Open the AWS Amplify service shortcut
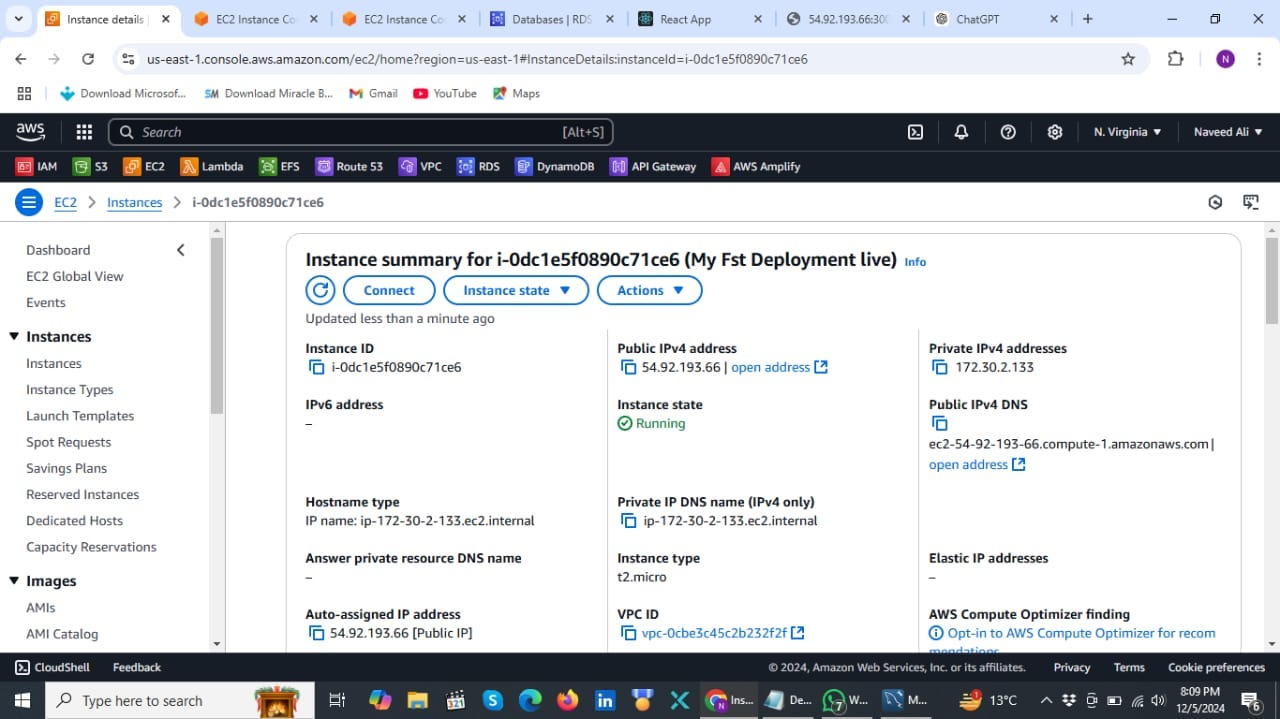The width and height of the screenshot is (1280, 719). (x=756, y=166)
